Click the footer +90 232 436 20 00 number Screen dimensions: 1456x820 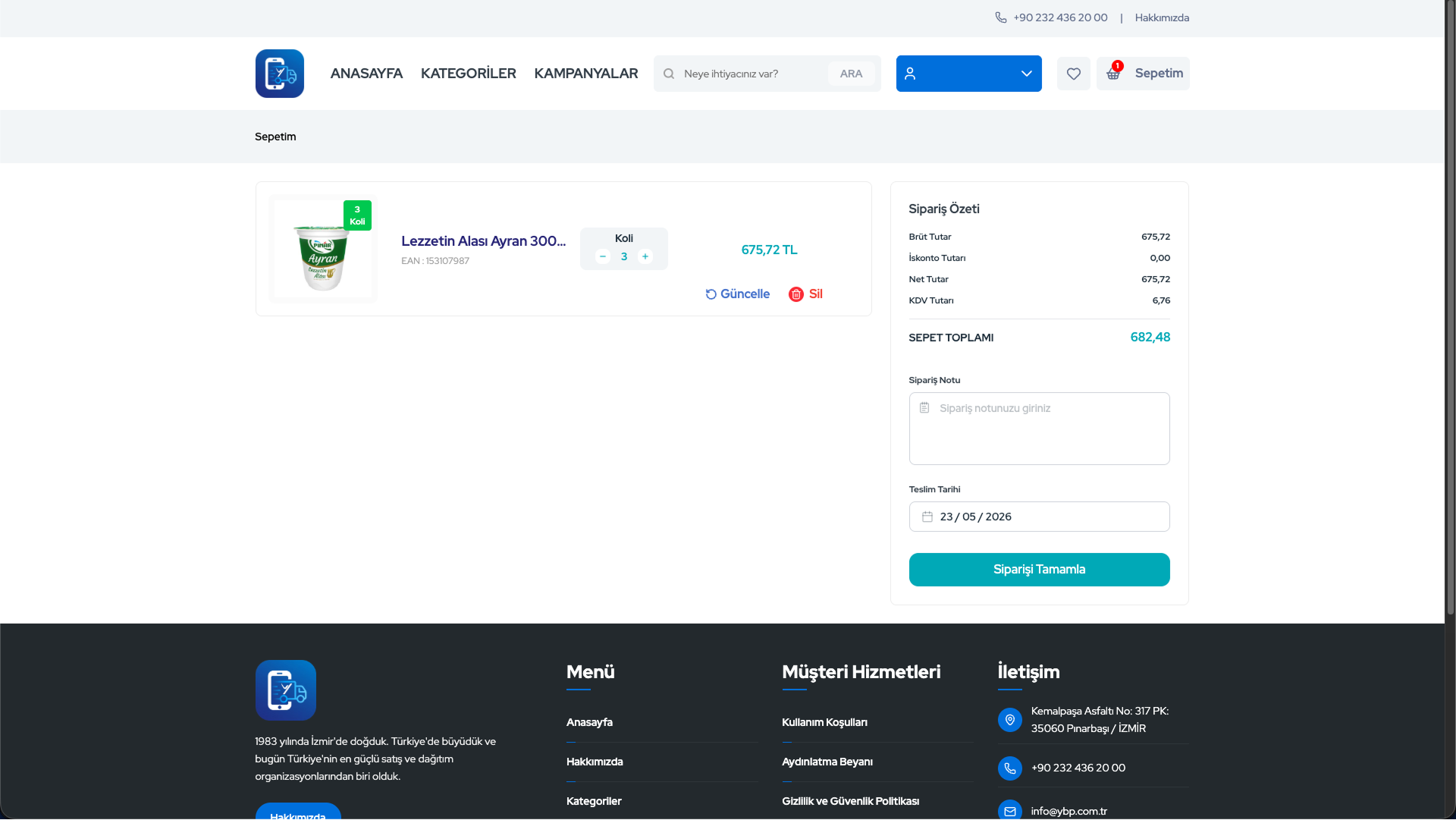1078,768
